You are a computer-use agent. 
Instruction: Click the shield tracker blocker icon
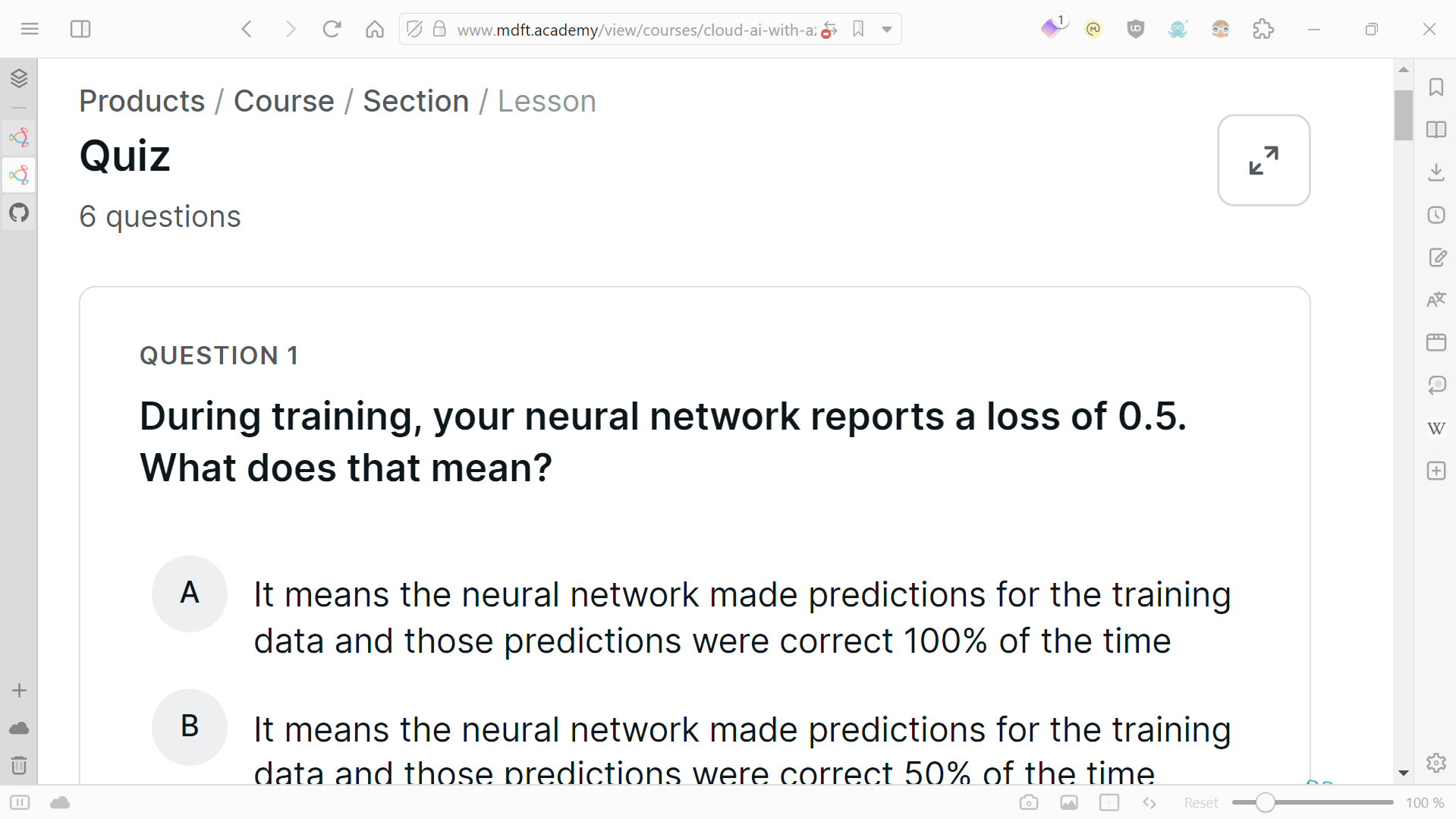coord(1136,30)
